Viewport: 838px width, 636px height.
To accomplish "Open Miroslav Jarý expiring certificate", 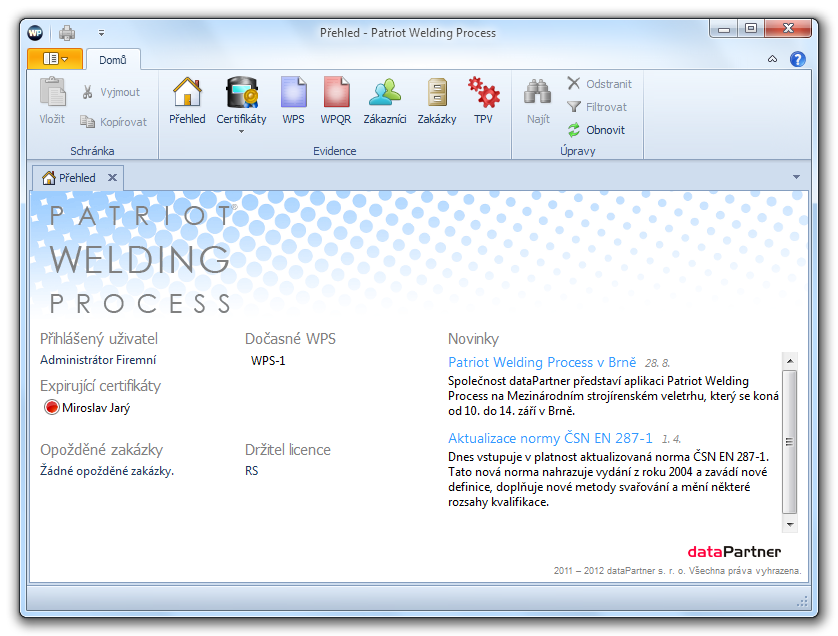I will point(96,408).
